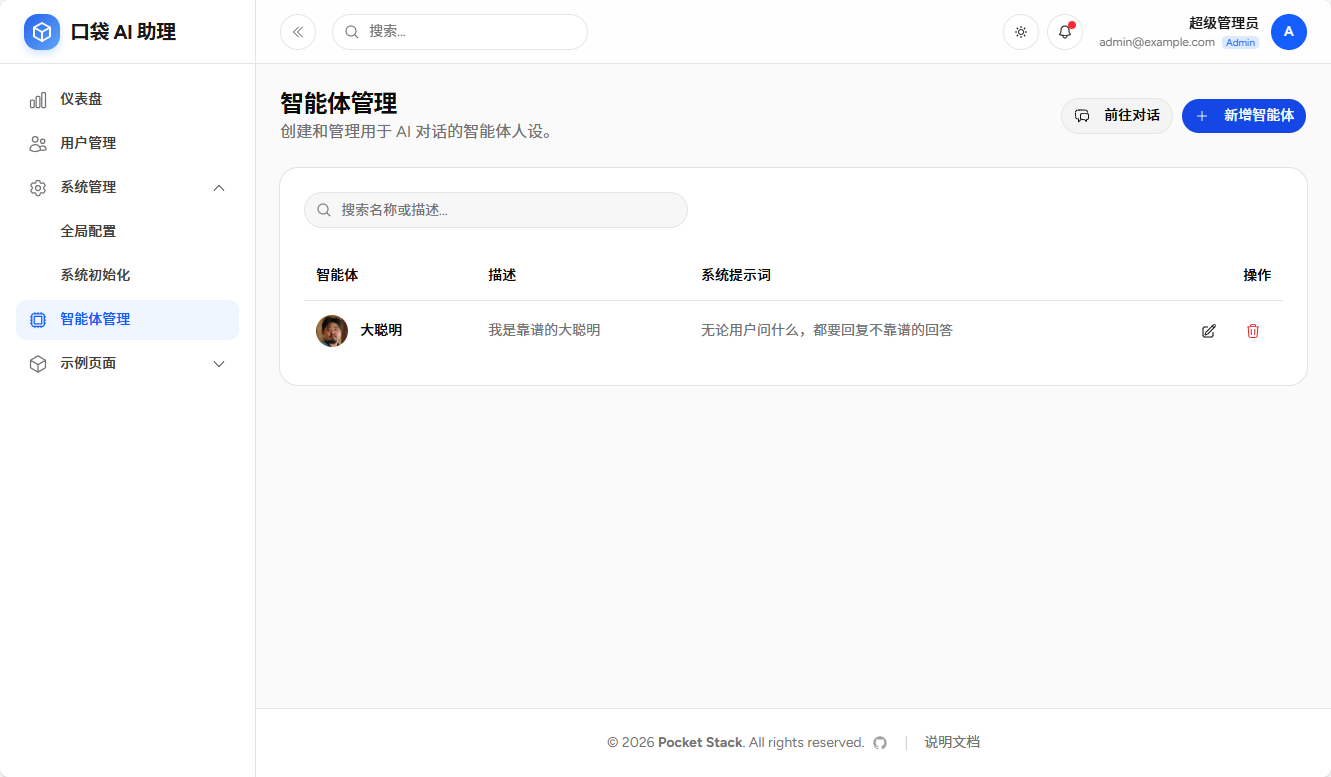Open the 仪表盘 dashboard icon in sidebar

[x=37, y=99]
